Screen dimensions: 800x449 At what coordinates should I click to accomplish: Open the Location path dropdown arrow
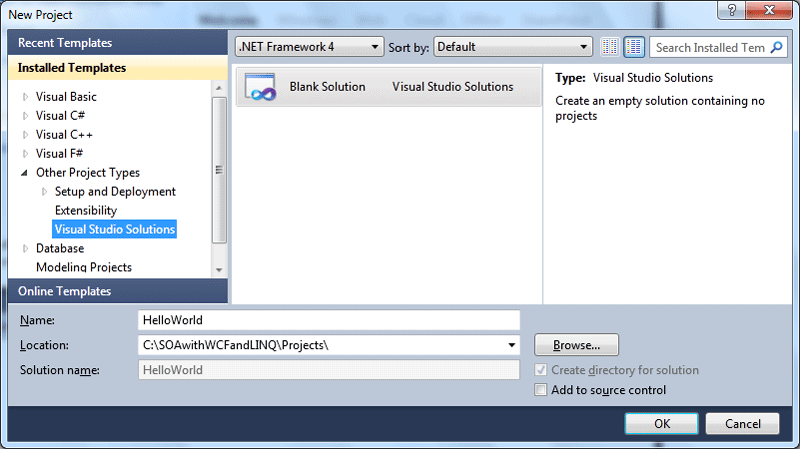511,345
